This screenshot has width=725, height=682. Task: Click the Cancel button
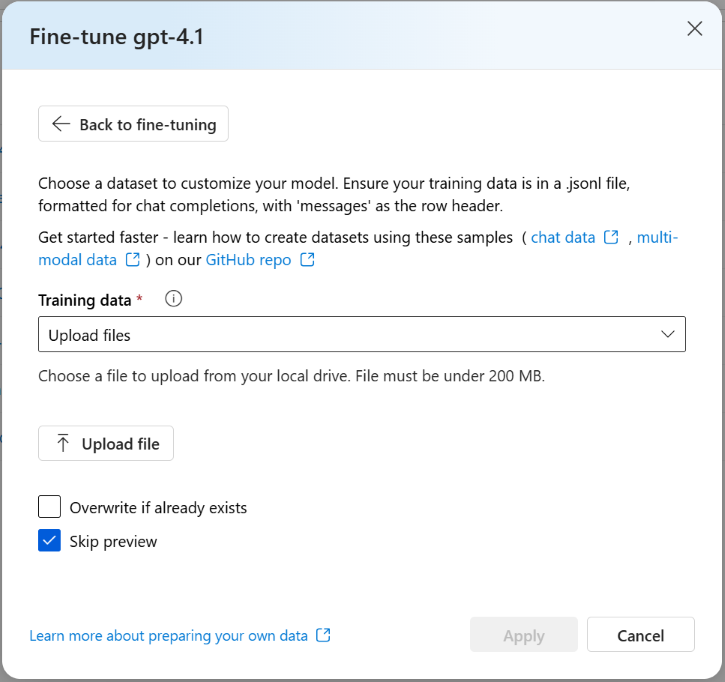(641, 634)
